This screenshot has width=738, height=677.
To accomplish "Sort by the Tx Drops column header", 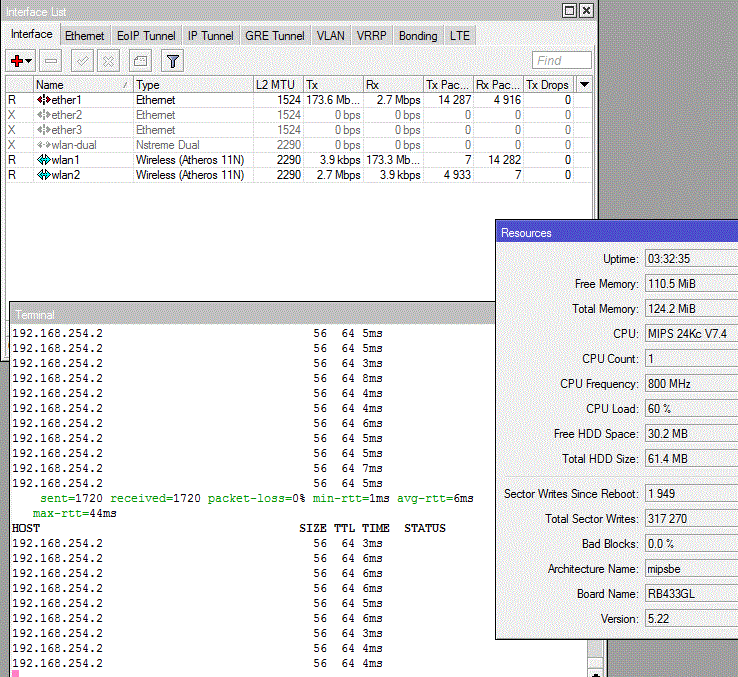I will click(548, 85).
